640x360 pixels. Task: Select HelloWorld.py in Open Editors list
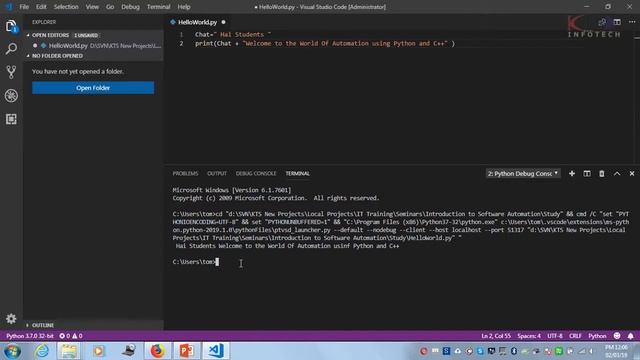94,46
